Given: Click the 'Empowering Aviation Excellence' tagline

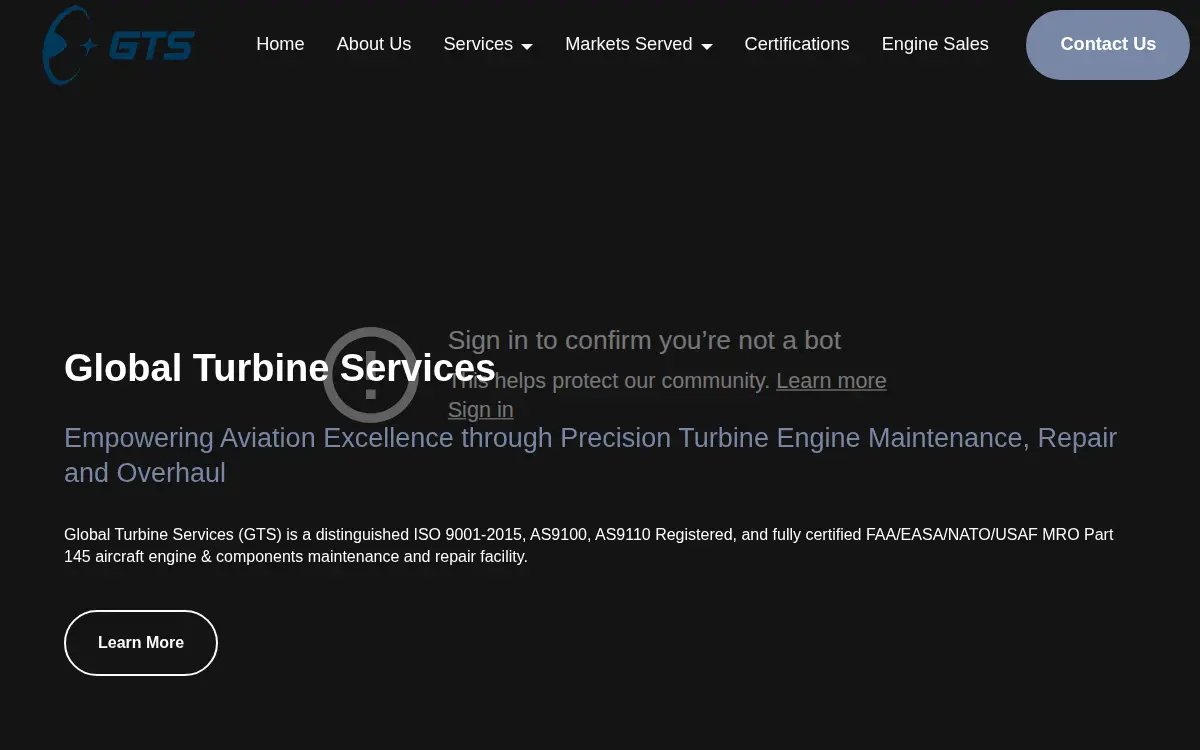Looking at the screenshot, I should click(x=590, y=455).
